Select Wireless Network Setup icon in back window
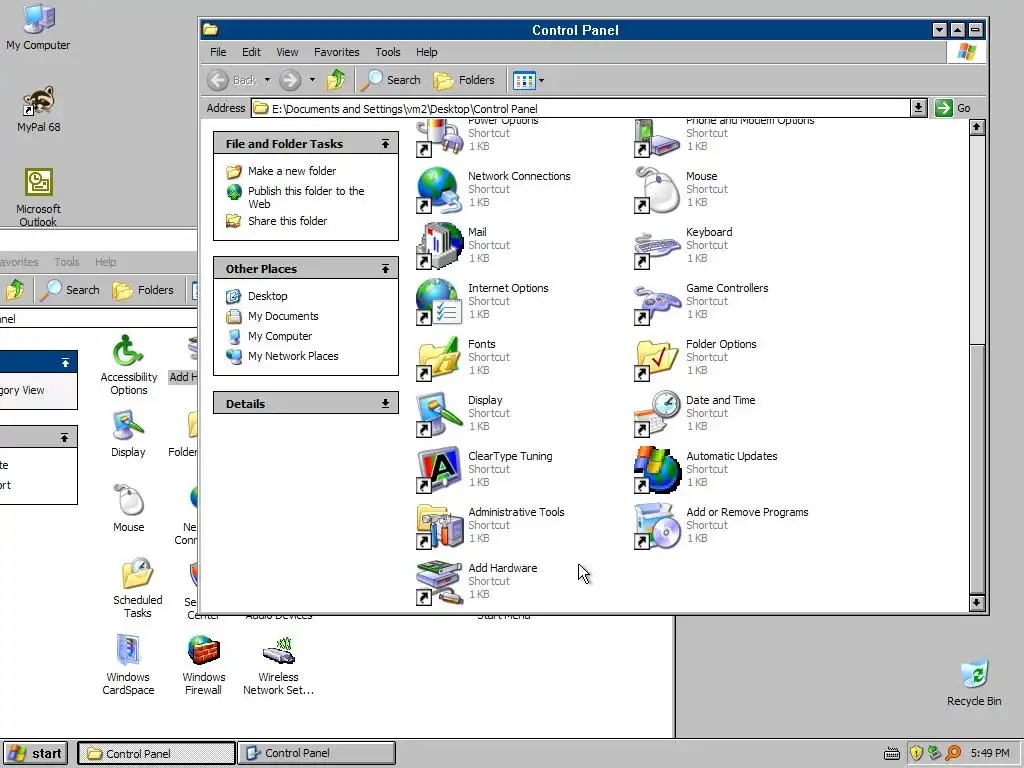Image resolution: width=1024 pixels, height=768 pixels. (279, 650)
